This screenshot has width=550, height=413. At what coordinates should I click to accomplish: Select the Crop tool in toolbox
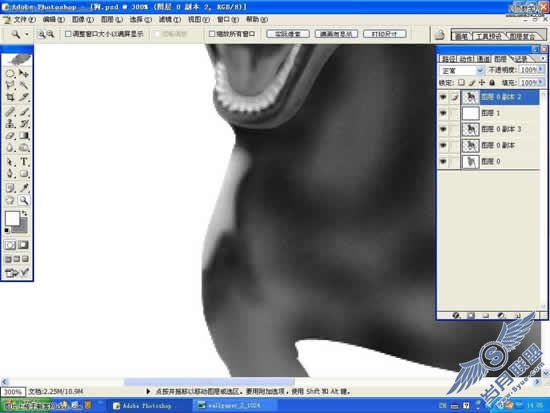[x=11, y=97]
